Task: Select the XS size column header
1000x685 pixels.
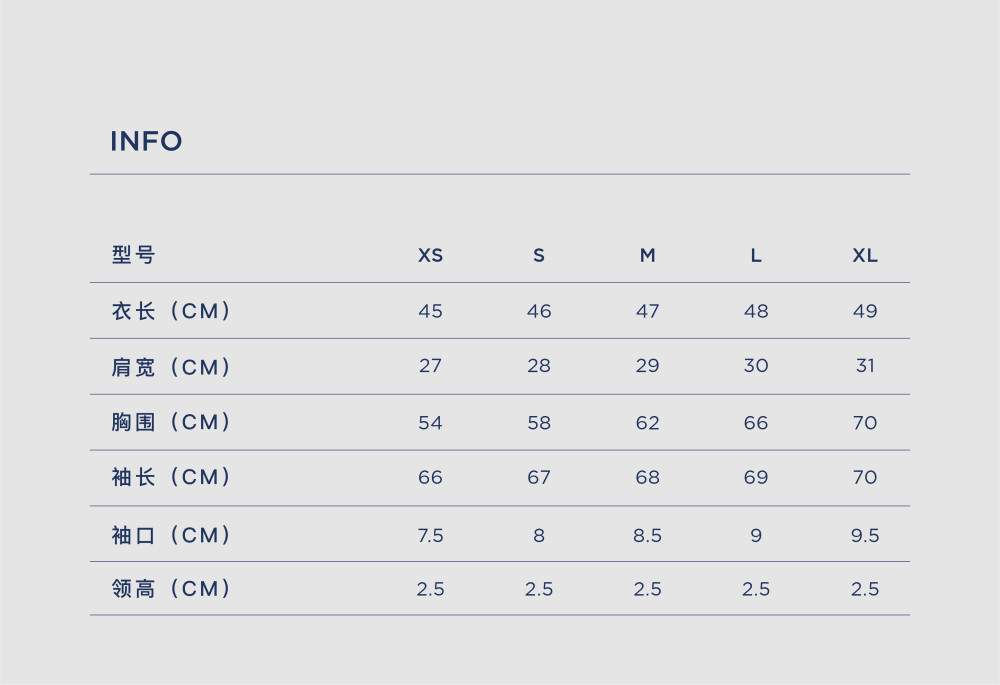Action: [x=430, y=255]
